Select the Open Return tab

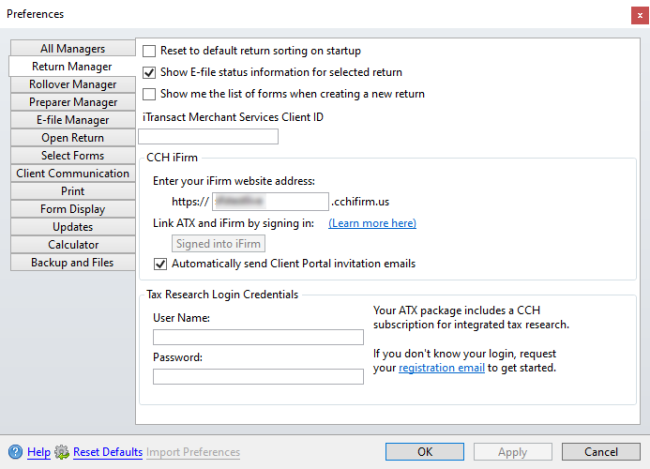click(73, 138)
